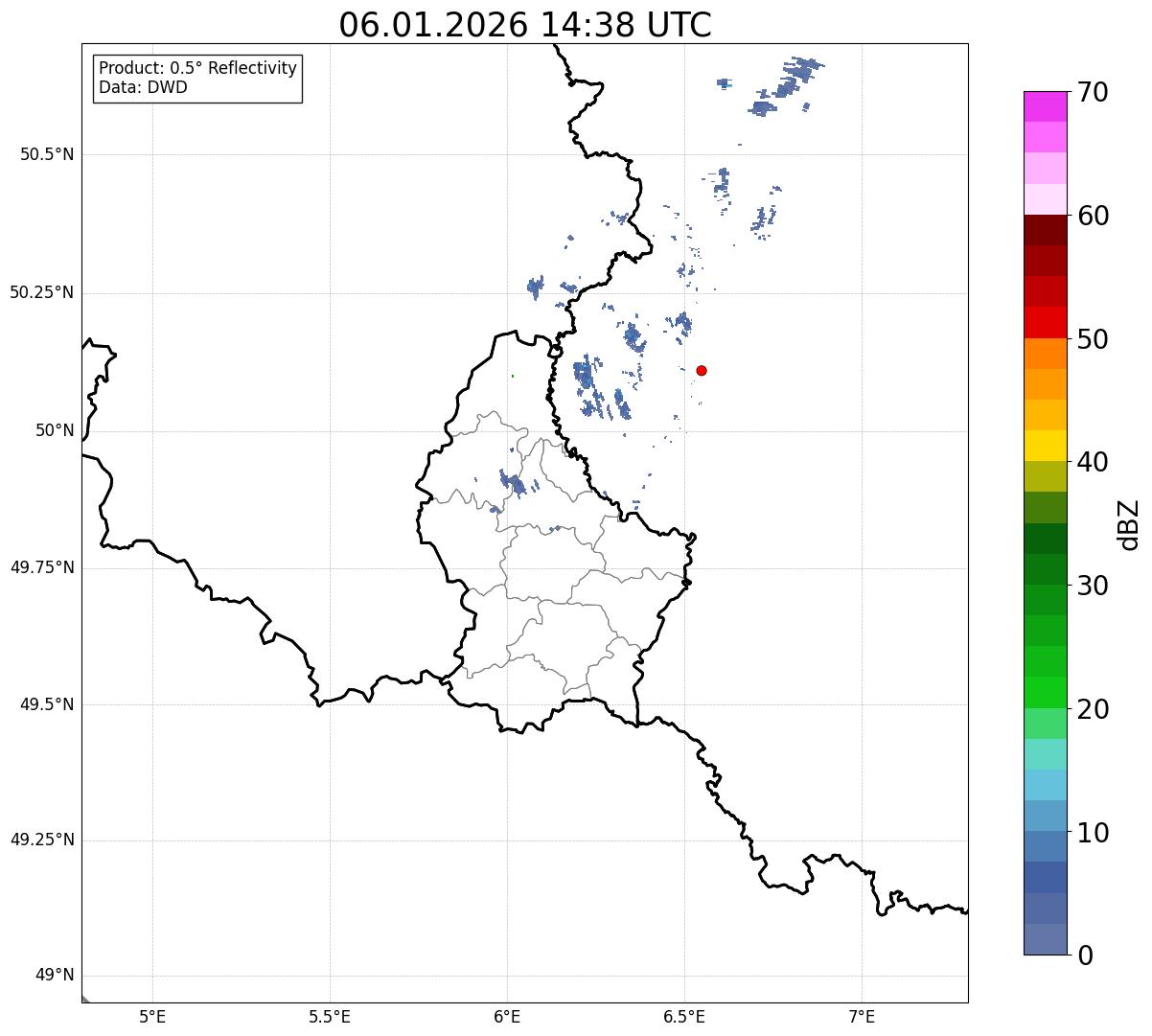Click the colorbar tick label 30
1152x1036 pixels.
1093,586
